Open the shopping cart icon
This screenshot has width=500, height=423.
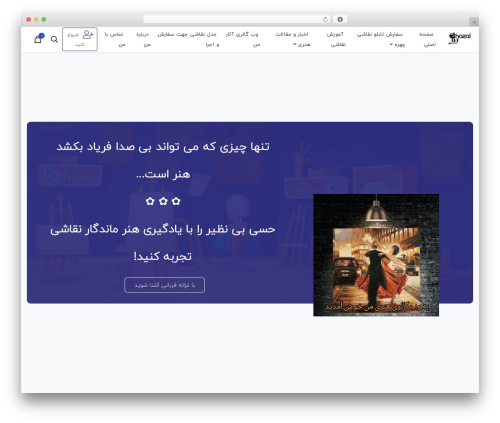38,39
